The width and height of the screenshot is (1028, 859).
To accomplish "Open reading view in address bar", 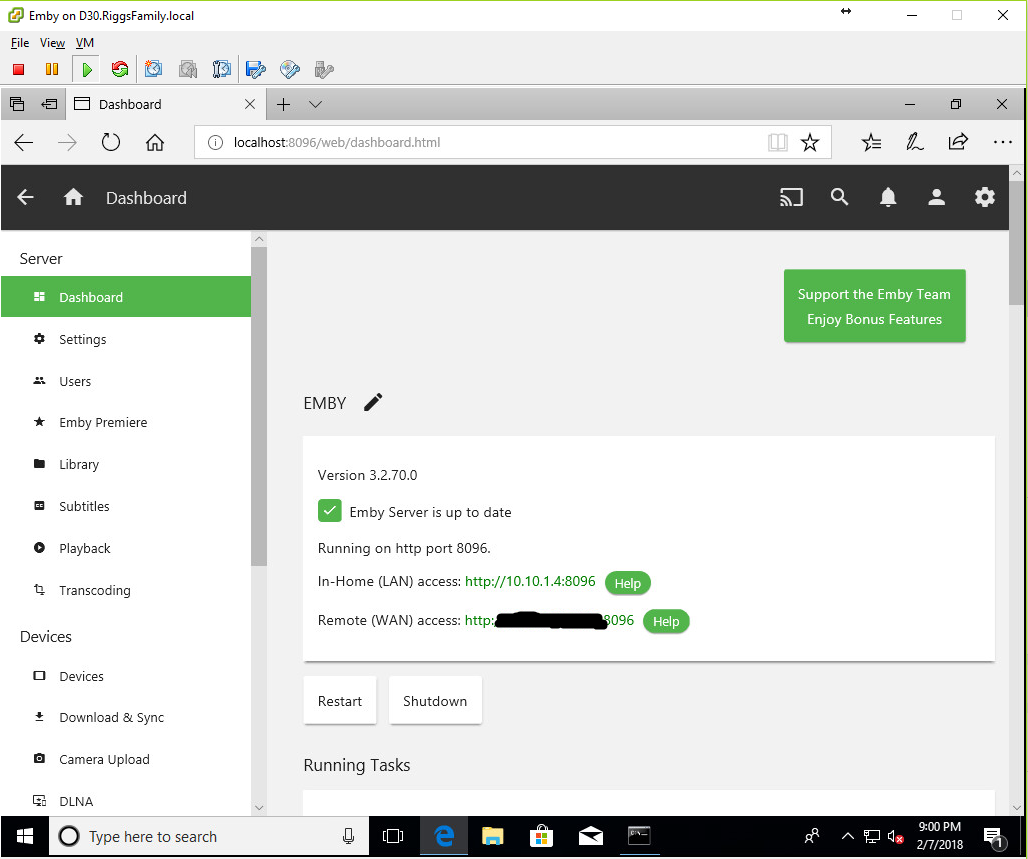I will (778, 142).
